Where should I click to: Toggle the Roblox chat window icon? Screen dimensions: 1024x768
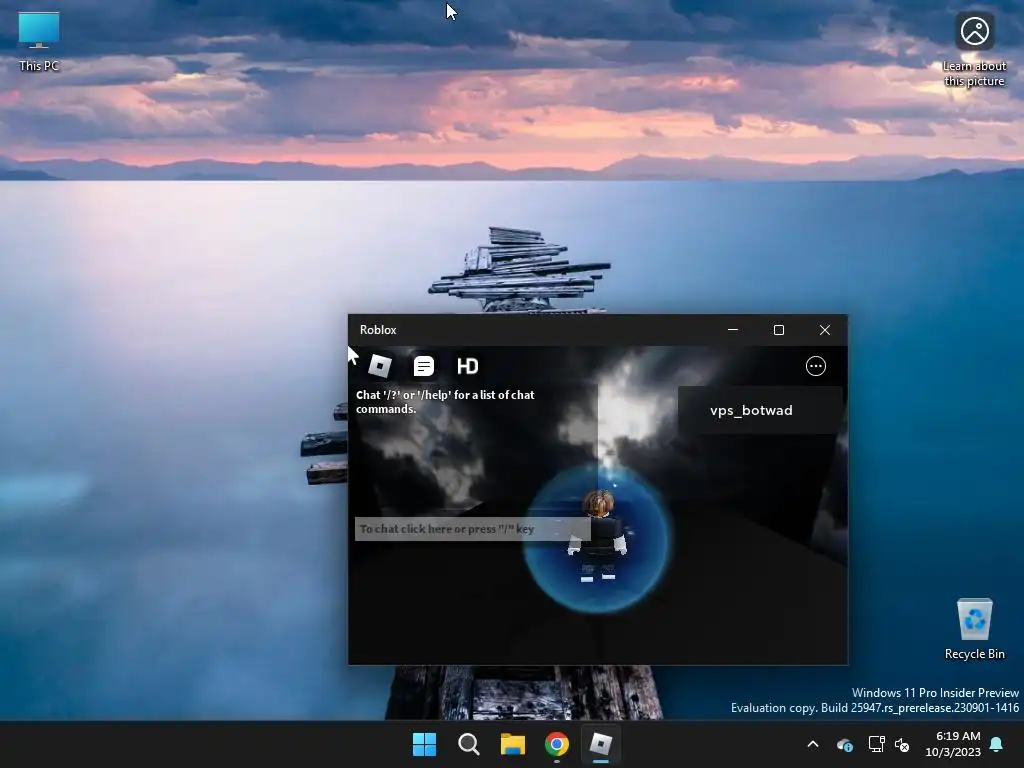(x=424, y=366)
